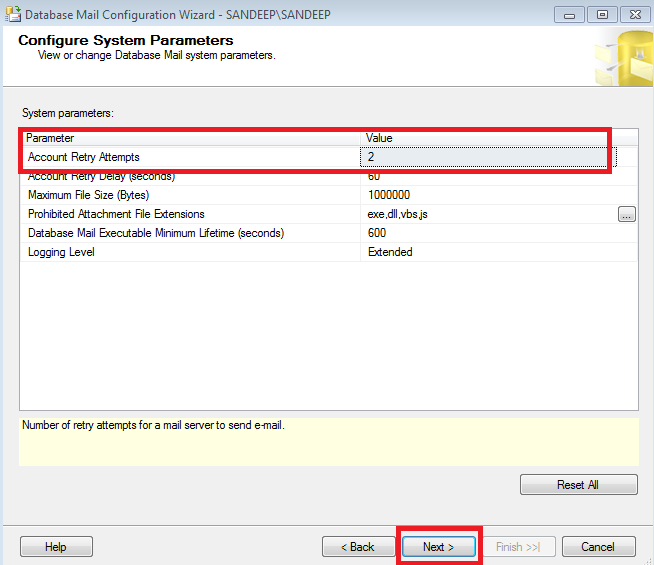654x565 pixels.
Task: Click the exe,dll,vbs,js extensions value
Action: click(489, 214)
